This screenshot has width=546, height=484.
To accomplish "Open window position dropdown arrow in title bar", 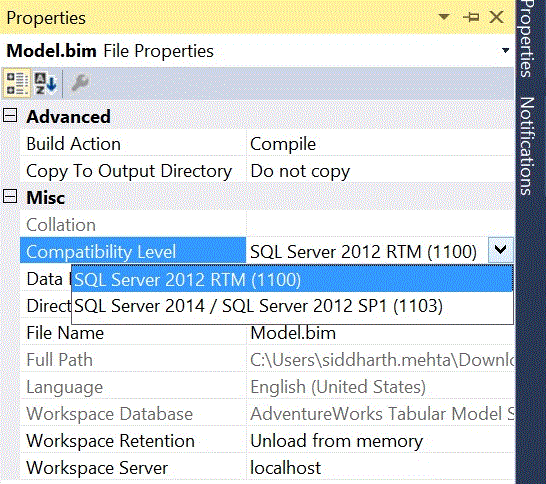I will point(444,16).
